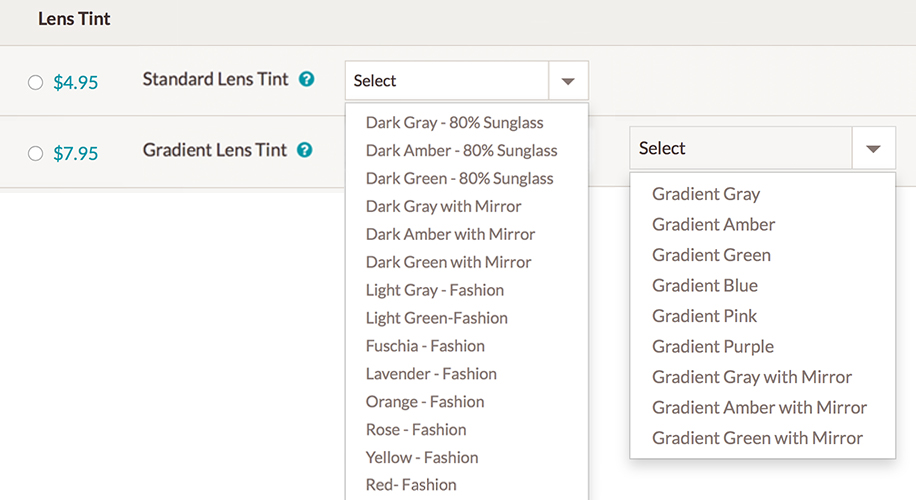This screenshot has width=916, height=500.
Task: Pick Gradient Purple tint
Action: tap(713, 347)
